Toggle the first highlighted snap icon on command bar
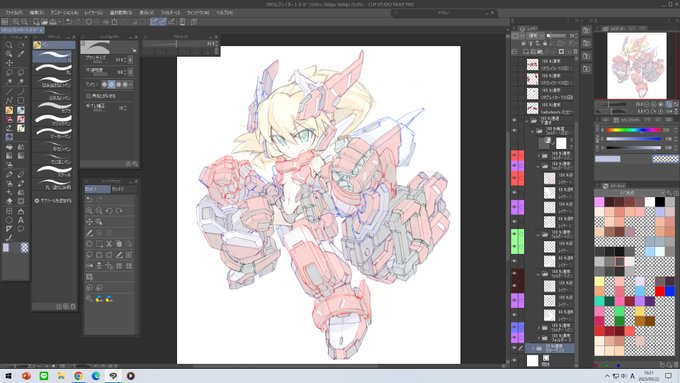Image resolution: width=680 pixels, height=383 pixels. pyautogui.click(x=154, y=22)
